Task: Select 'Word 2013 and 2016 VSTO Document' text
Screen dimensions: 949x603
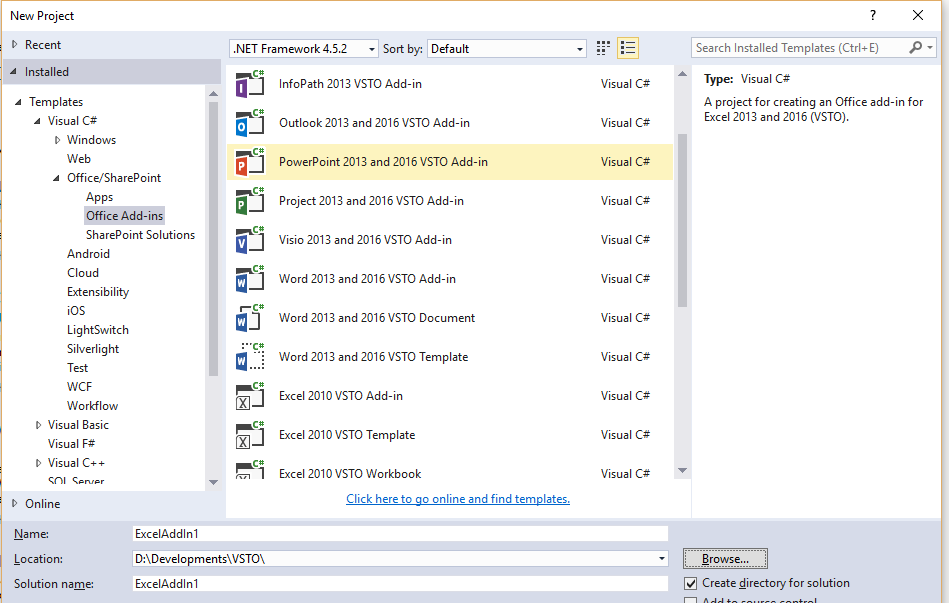Action: [x=376, y=318]
